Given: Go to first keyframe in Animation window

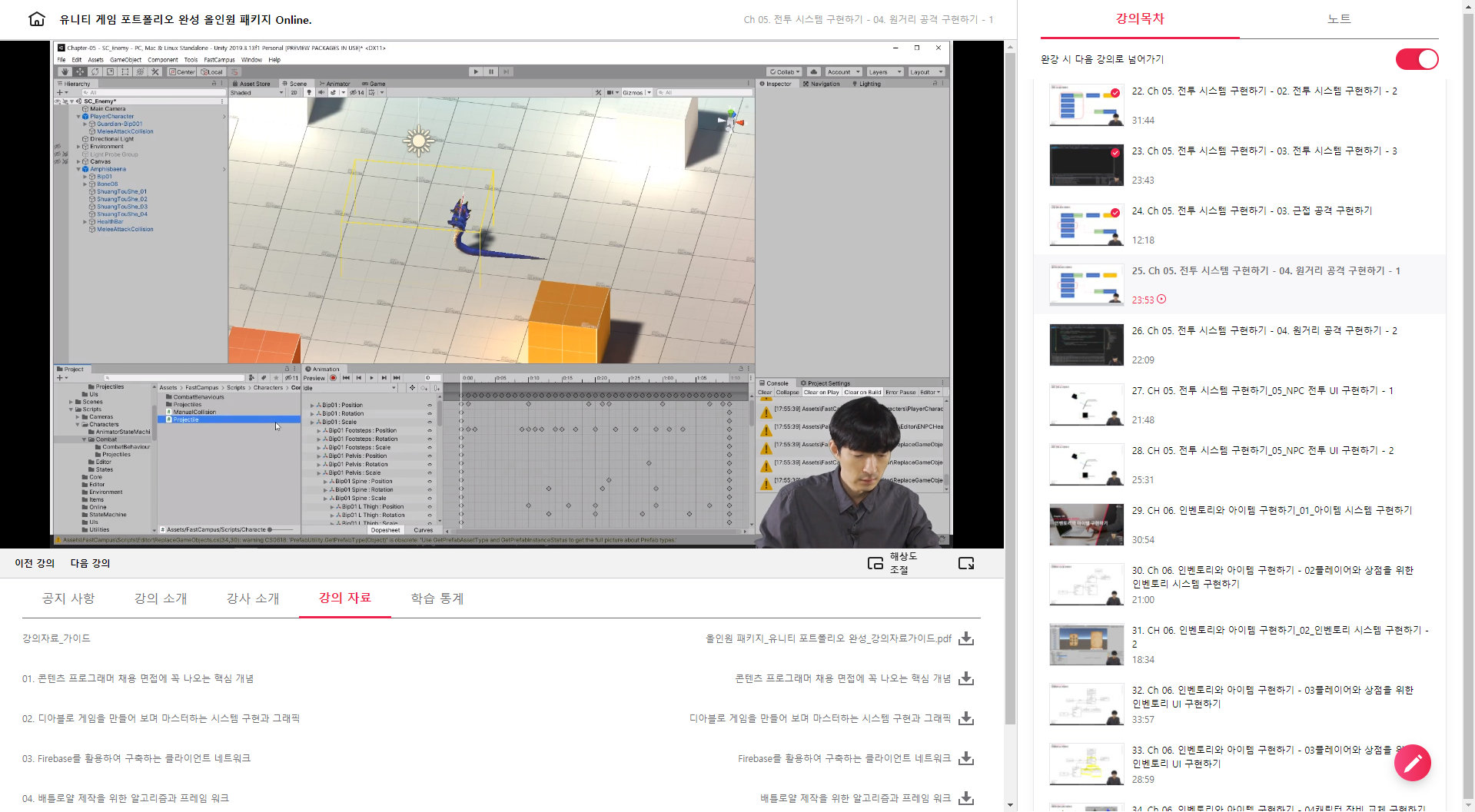Looking at the screenshot, I should (x=346, y=377).
